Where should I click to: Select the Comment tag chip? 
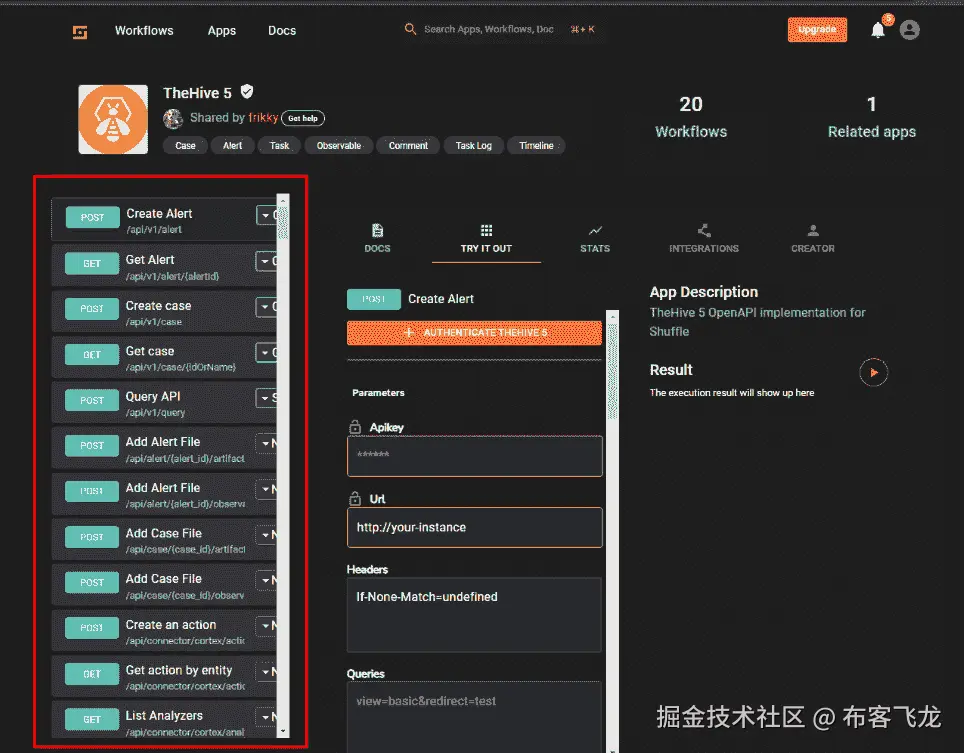(x=408, y=146)
